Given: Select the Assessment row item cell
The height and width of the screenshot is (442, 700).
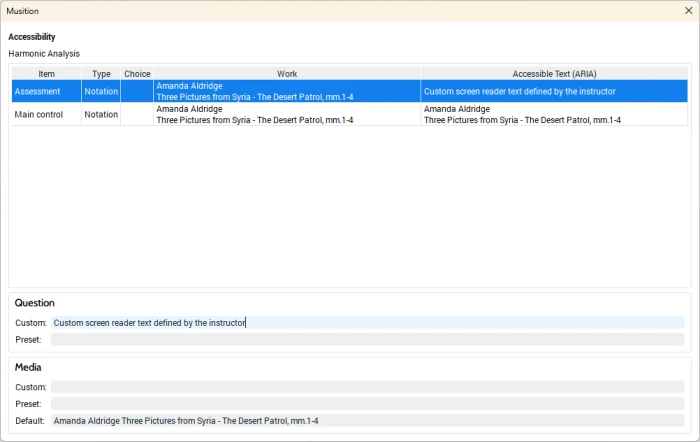Looking at the screenshot, I should coord(46,91).
